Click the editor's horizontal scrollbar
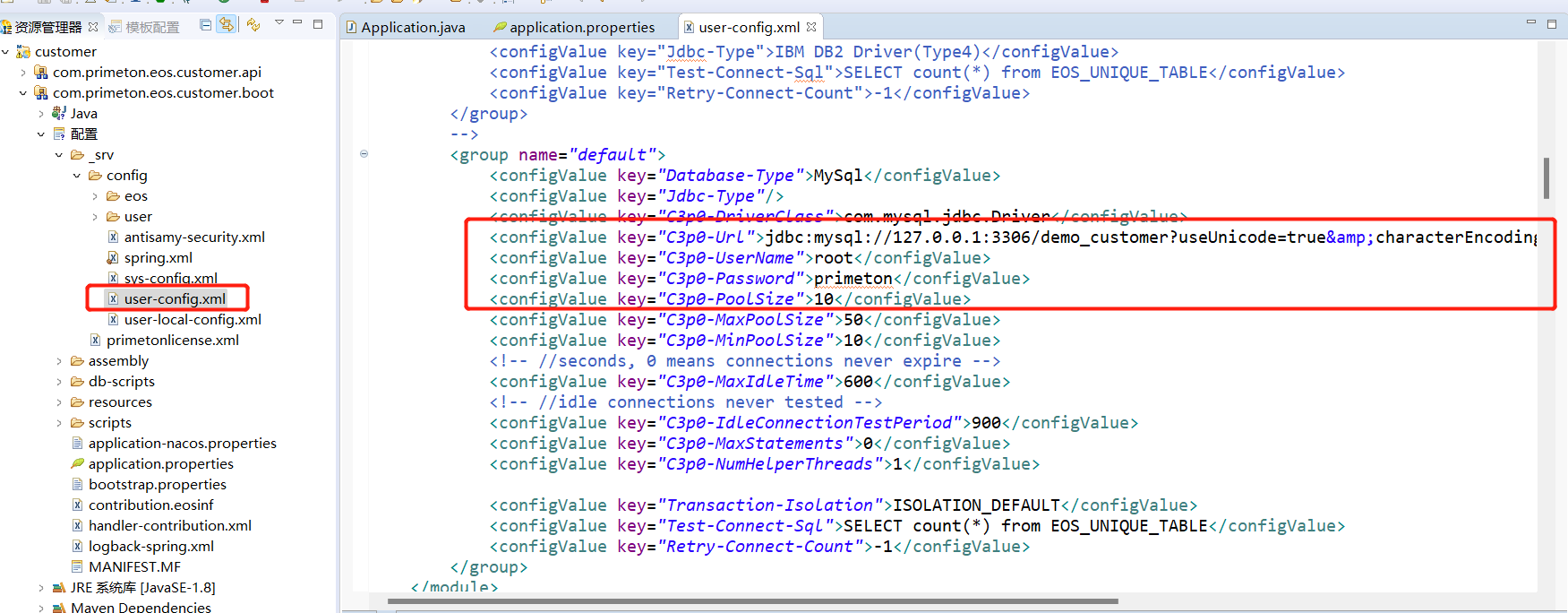This screenshot has height=613, width=1568. pos(752,600)
